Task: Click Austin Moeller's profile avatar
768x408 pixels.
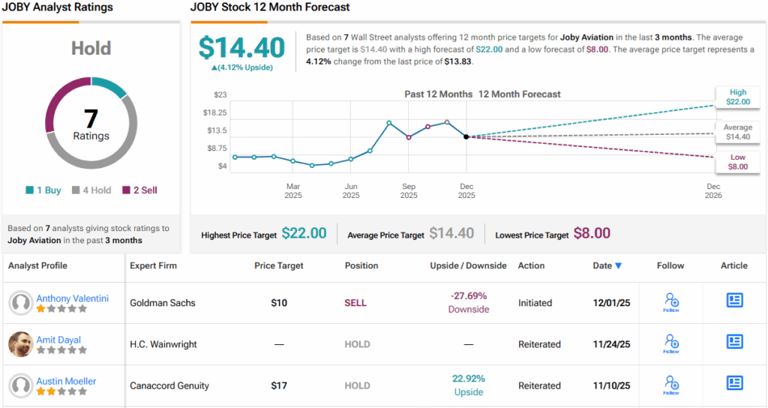Action: pyautogui.click(x=20, y=384)
